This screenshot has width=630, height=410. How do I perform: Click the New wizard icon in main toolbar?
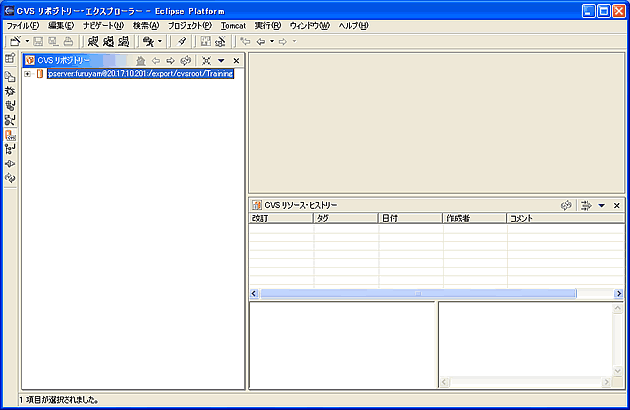click(14, 41)
